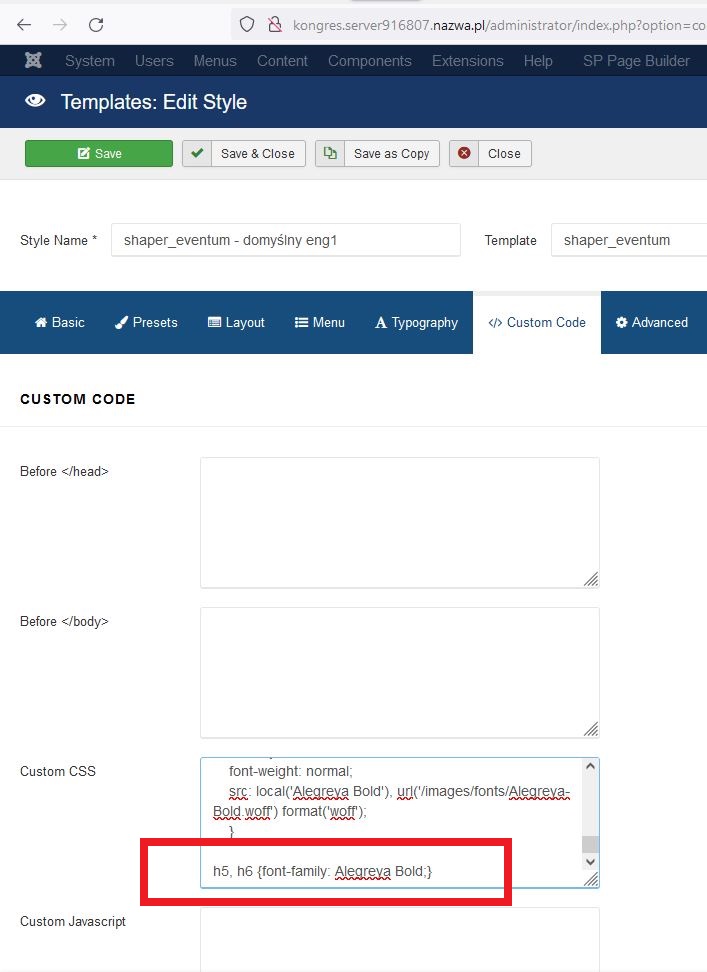
Task: Click inside the Custom Javascript textarea
Action: 400,940
